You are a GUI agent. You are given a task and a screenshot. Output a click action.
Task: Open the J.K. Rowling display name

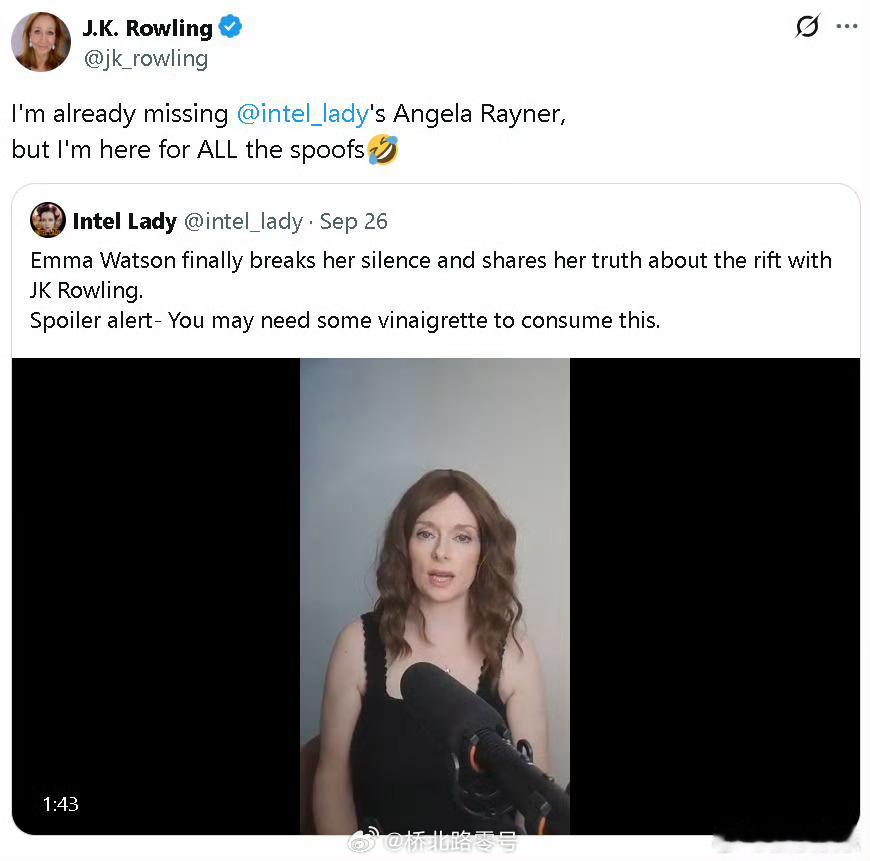pos(148,28)
